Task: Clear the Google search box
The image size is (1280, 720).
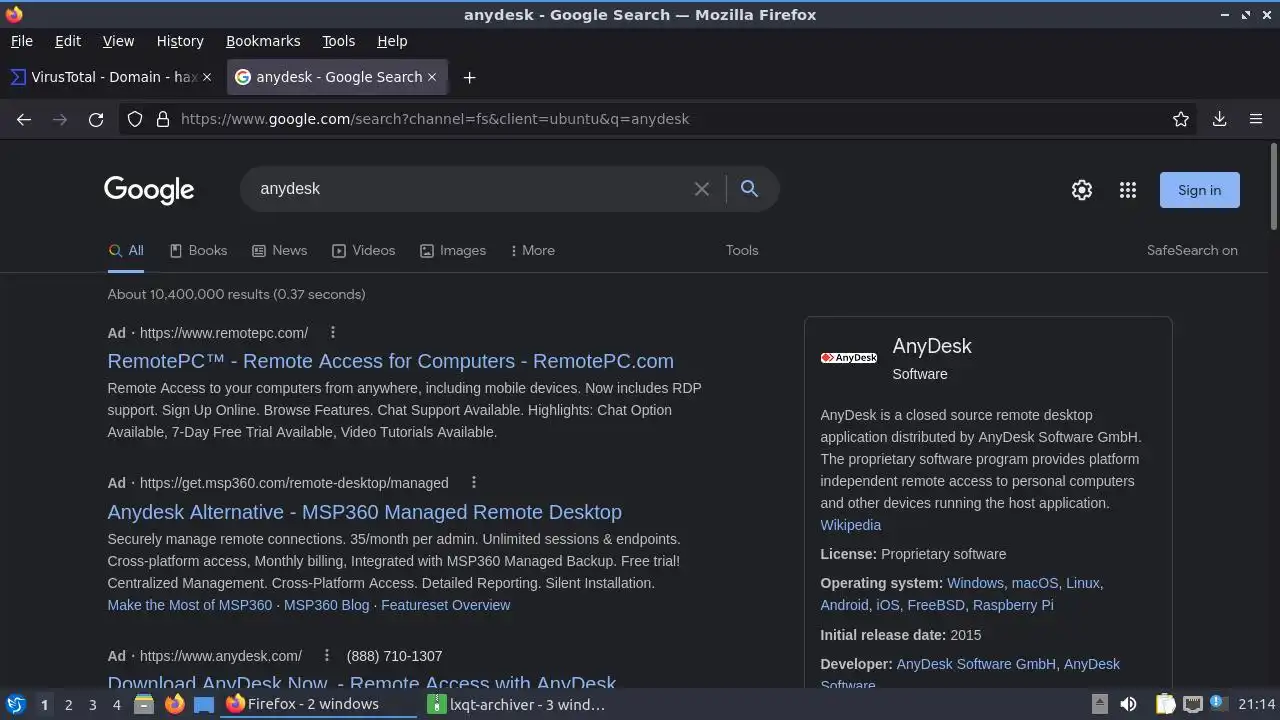Action: point(702,189)
